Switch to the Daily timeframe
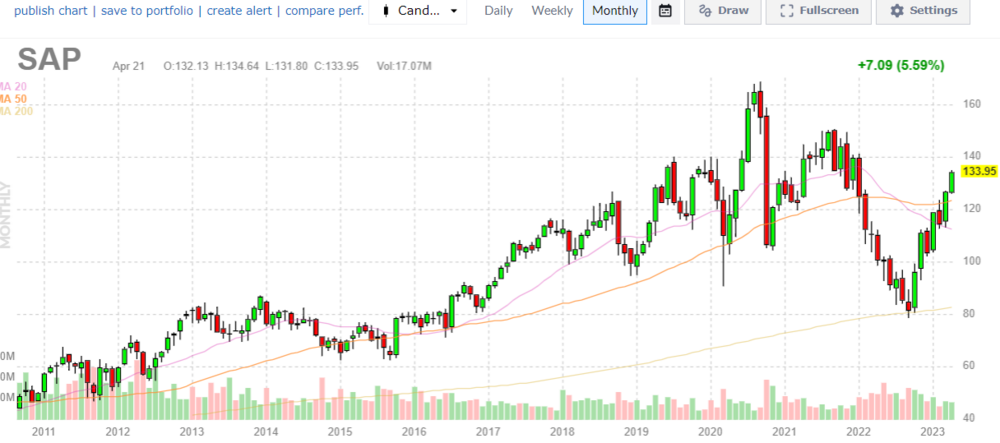 [498, 11]
